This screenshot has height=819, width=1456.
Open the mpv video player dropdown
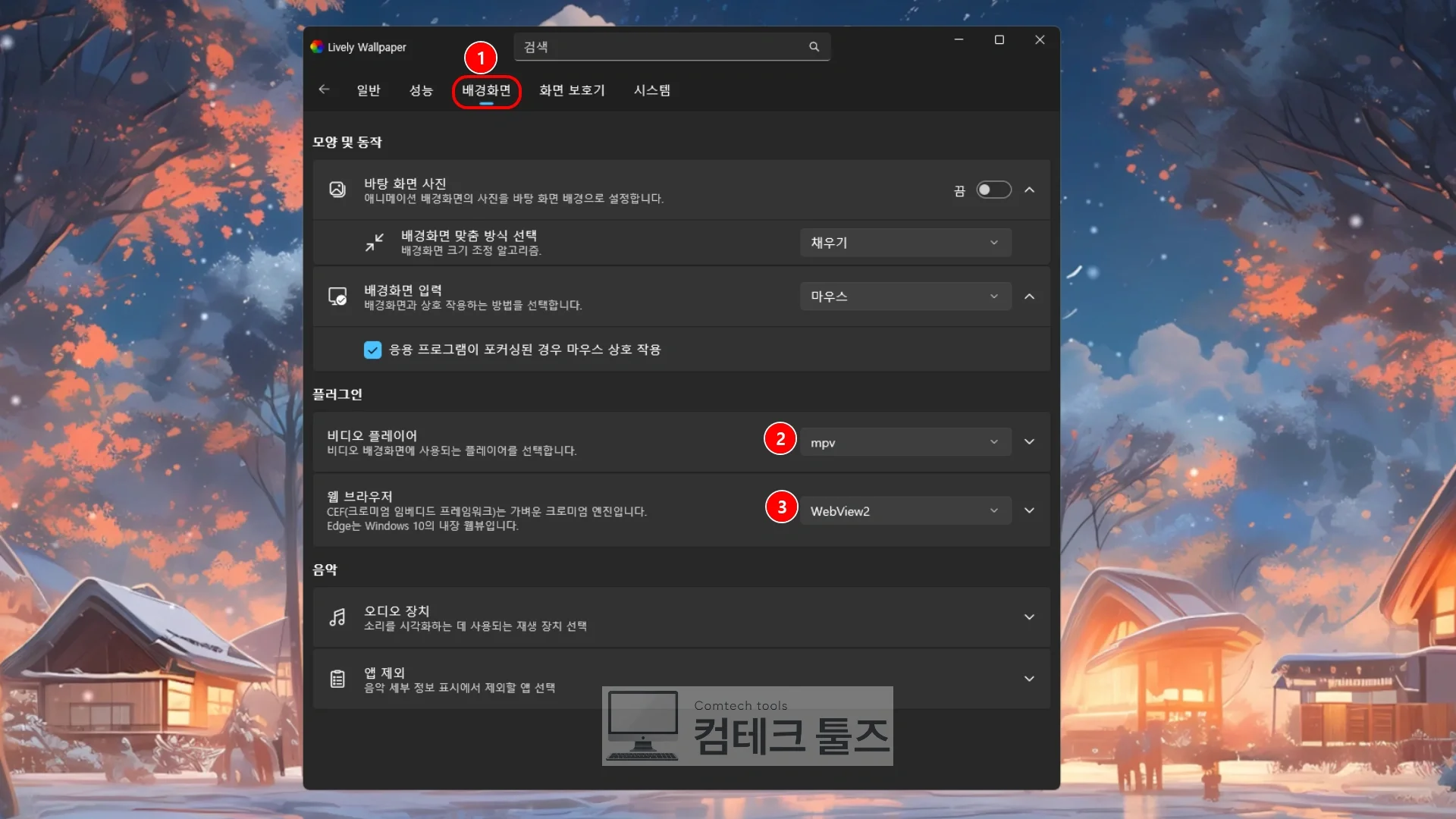pyautogui.click(x=905, y=442)
